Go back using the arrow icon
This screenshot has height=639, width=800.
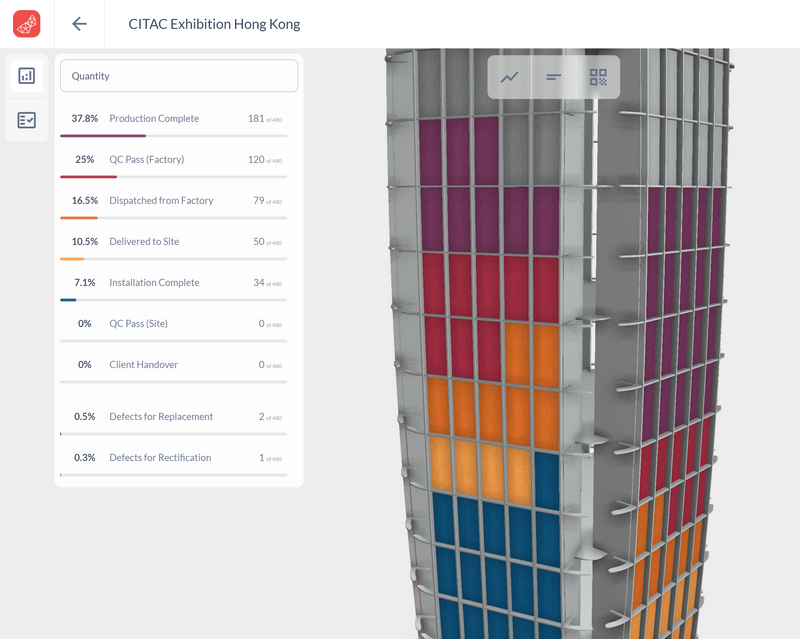79,24
